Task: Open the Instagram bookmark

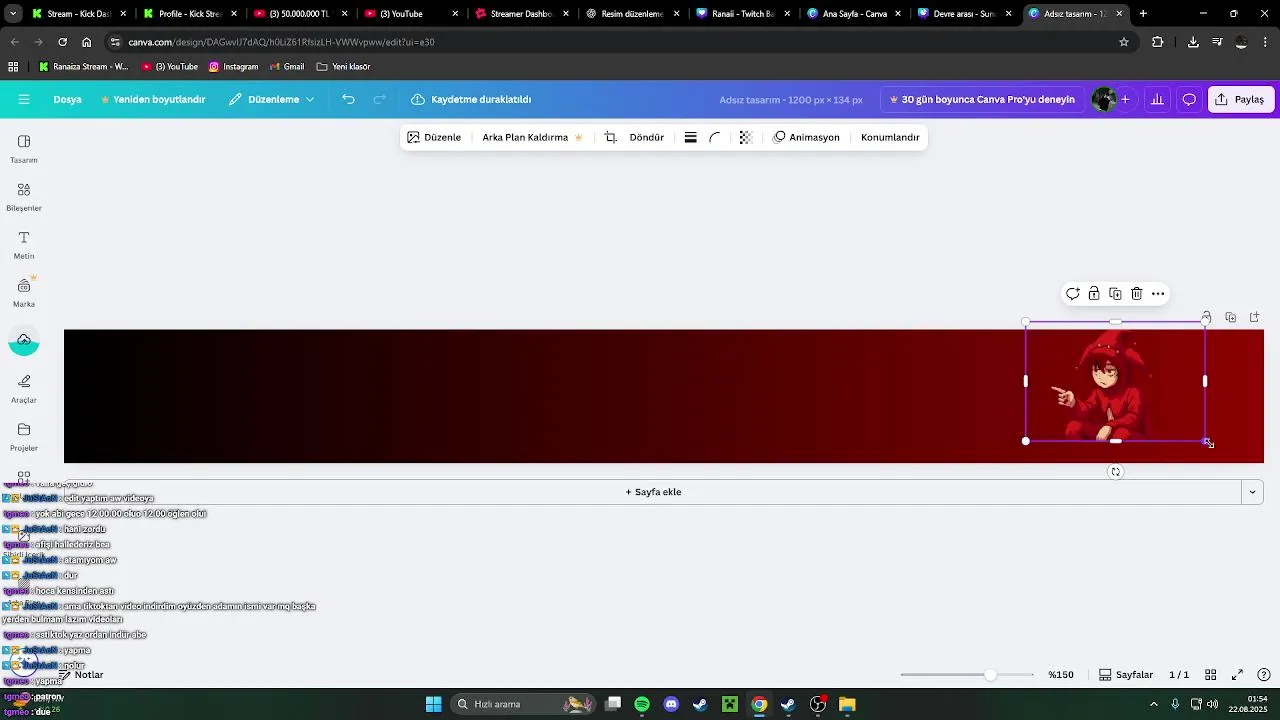Action: (233, 67)
